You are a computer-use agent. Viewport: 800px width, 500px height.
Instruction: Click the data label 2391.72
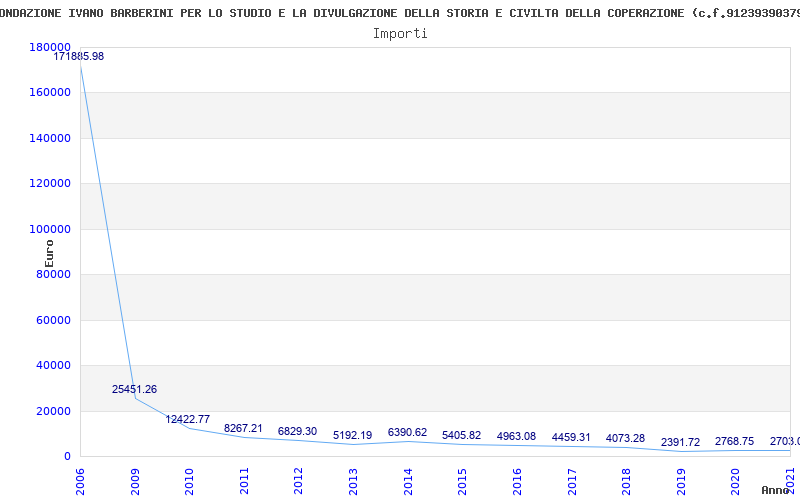[x=681, y=442]
